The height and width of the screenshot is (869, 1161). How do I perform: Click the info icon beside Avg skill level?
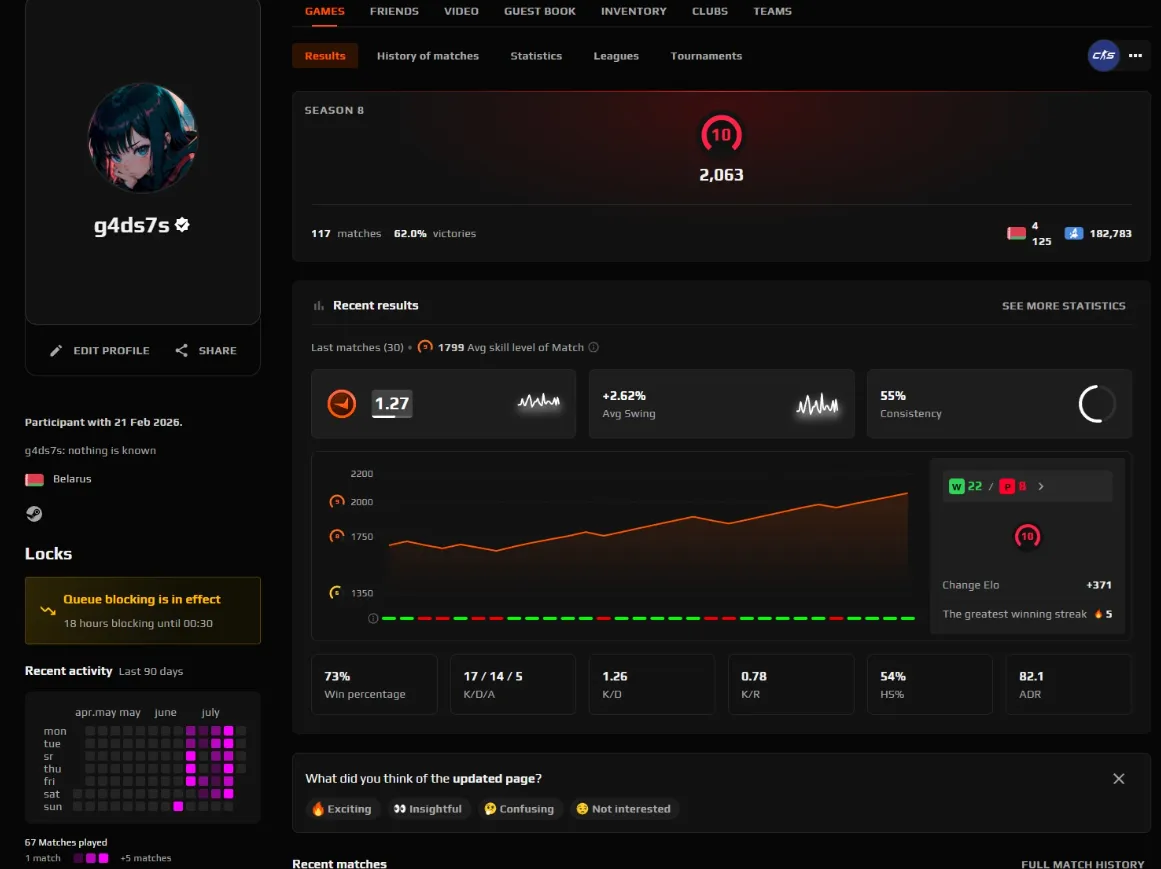pos(593,347)
